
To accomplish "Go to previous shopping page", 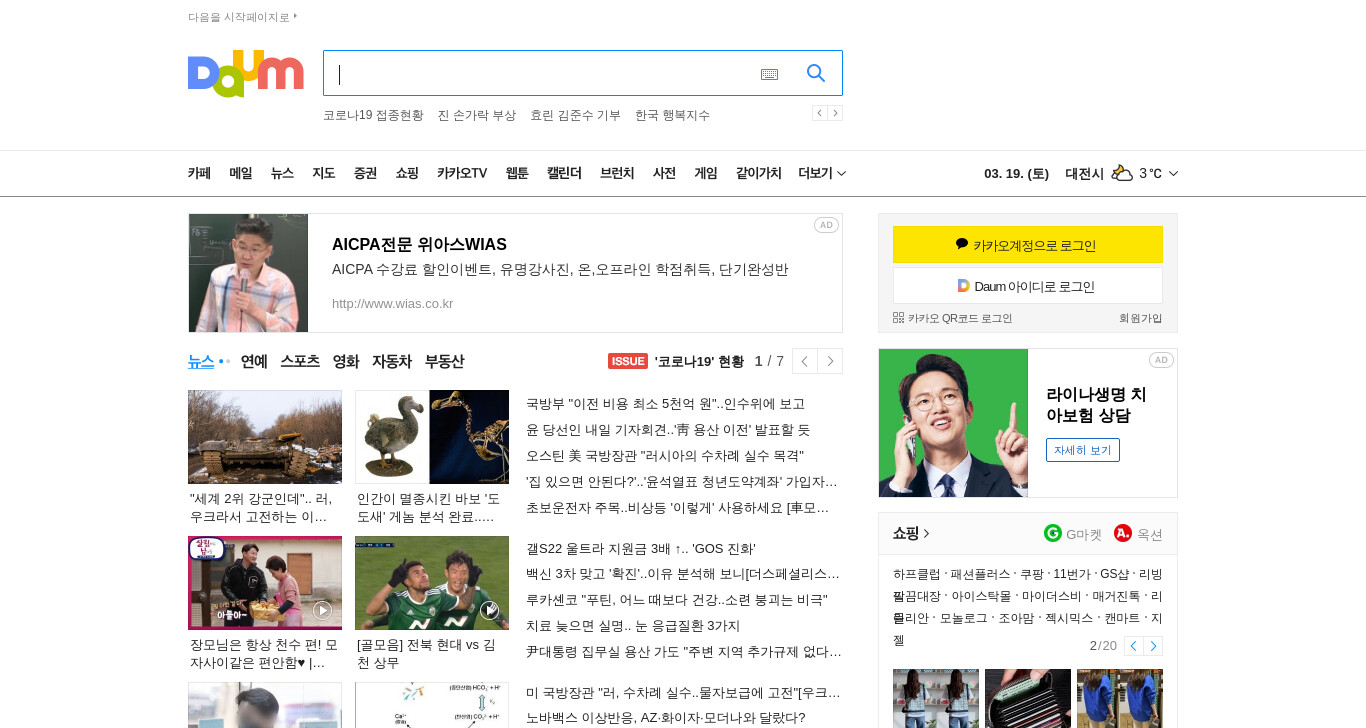I will [x=1133, y=646].
